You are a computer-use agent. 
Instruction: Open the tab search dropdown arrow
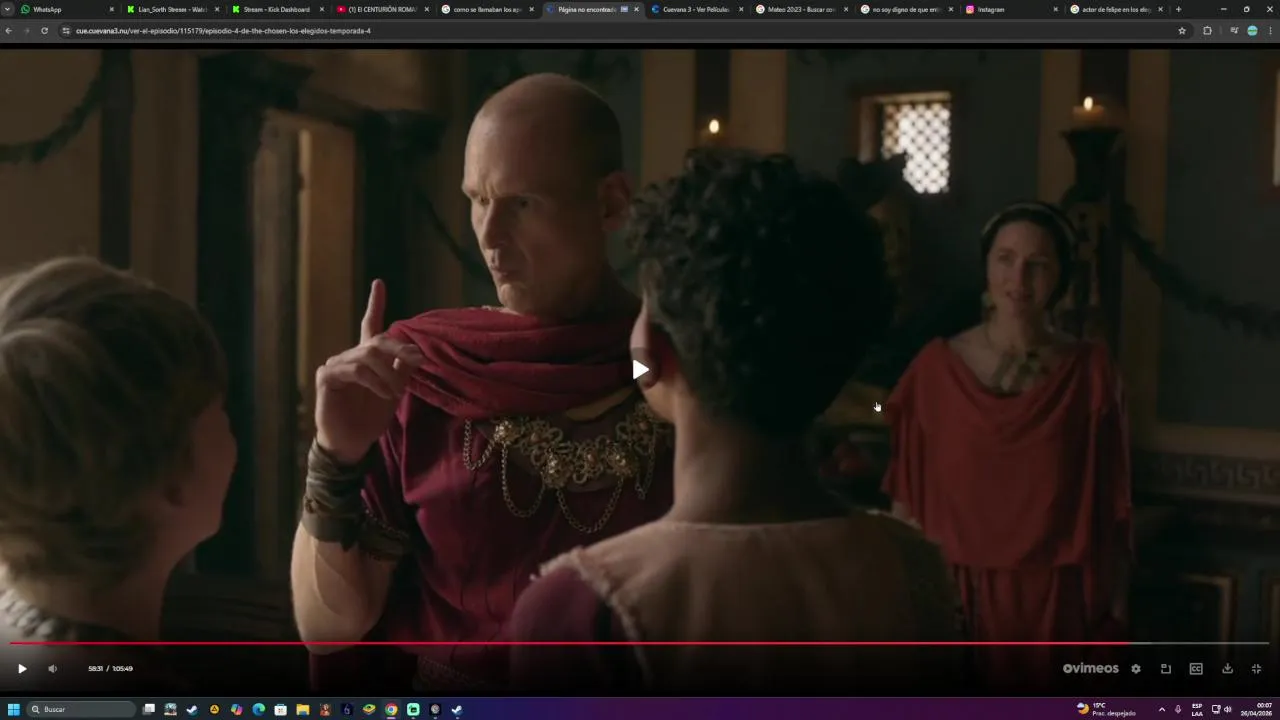pos(7,9)
